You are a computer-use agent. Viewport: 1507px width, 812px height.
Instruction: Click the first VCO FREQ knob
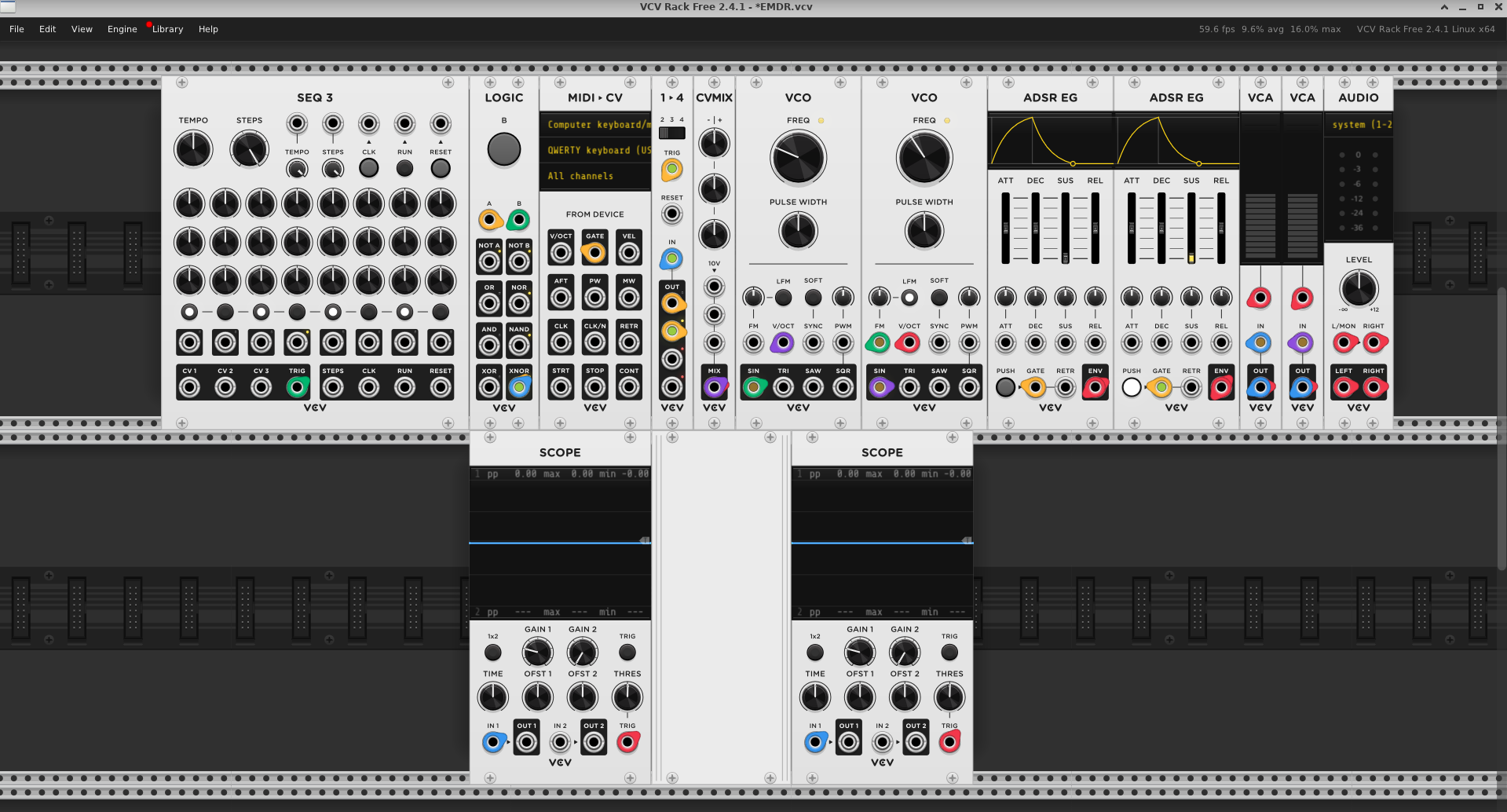pos(798,157)
